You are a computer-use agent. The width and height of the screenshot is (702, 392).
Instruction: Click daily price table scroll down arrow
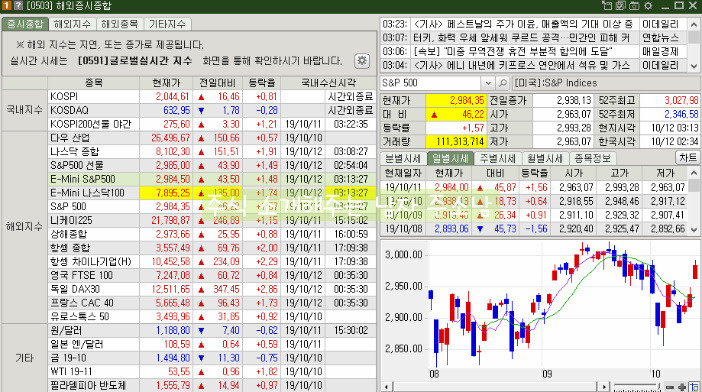tap(694, 229)
